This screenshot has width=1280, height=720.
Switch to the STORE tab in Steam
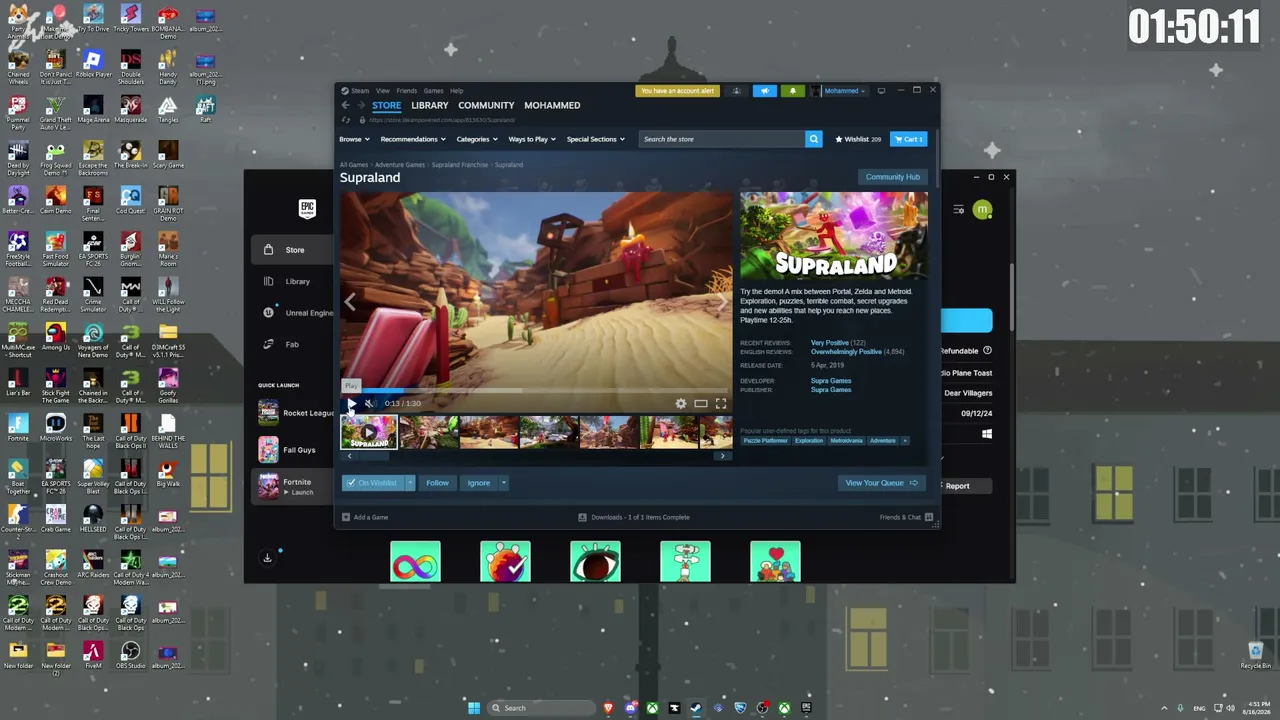coord(386,105)
